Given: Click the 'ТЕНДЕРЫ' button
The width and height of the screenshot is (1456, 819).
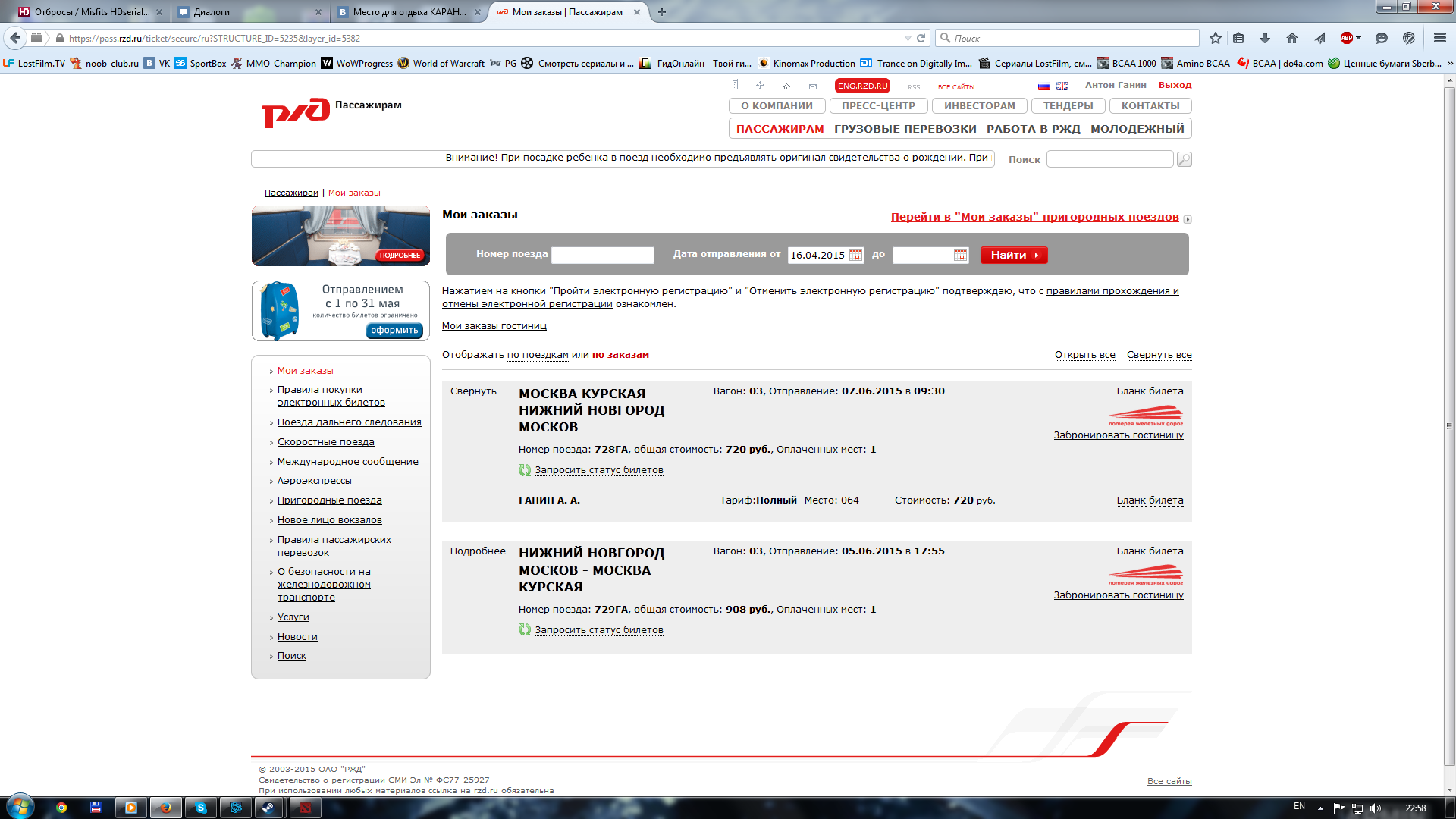Looking at the screenshot, I should 1068,106.
